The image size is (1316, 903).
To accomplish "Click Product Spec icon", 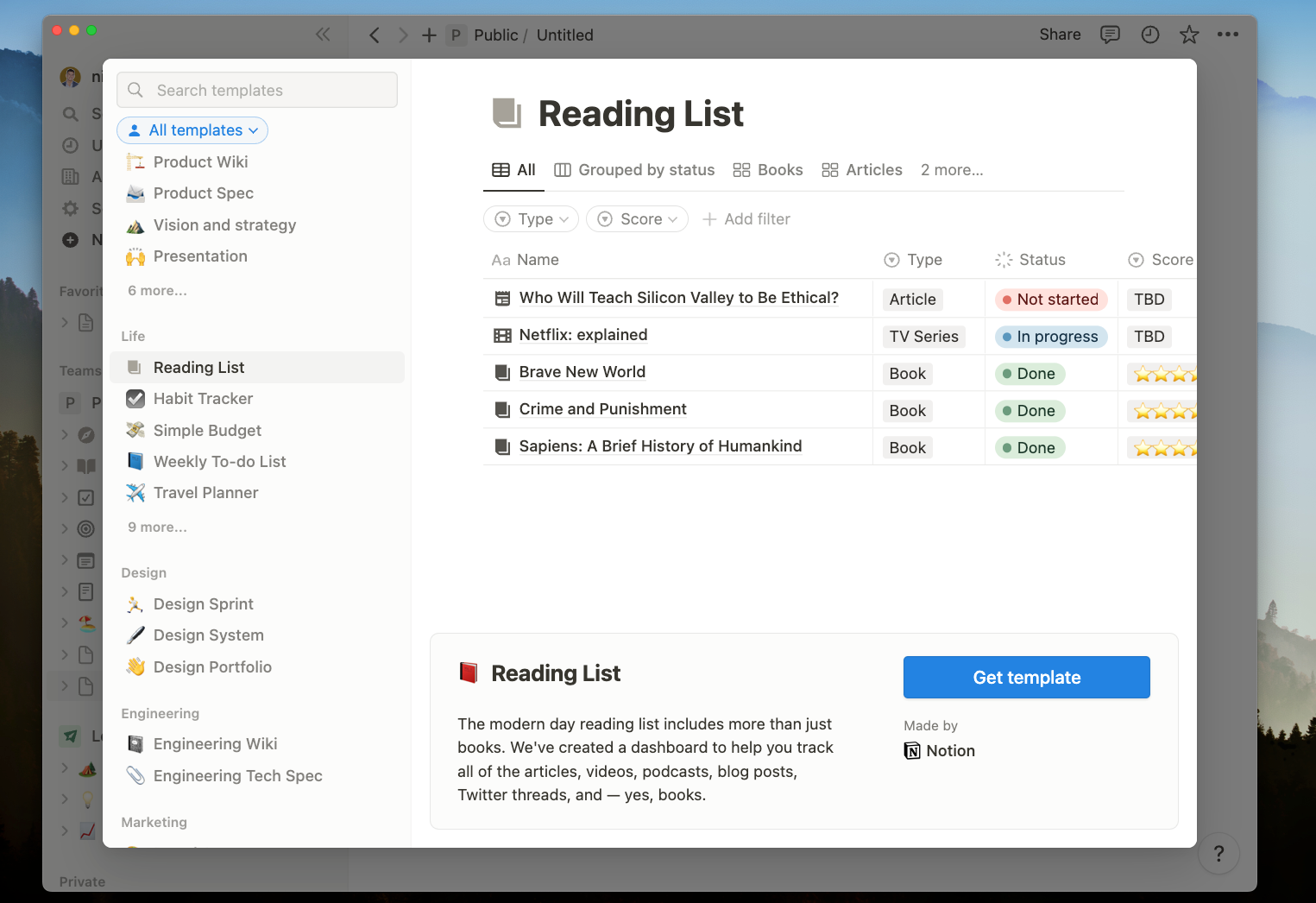I will tap(135, 193).
